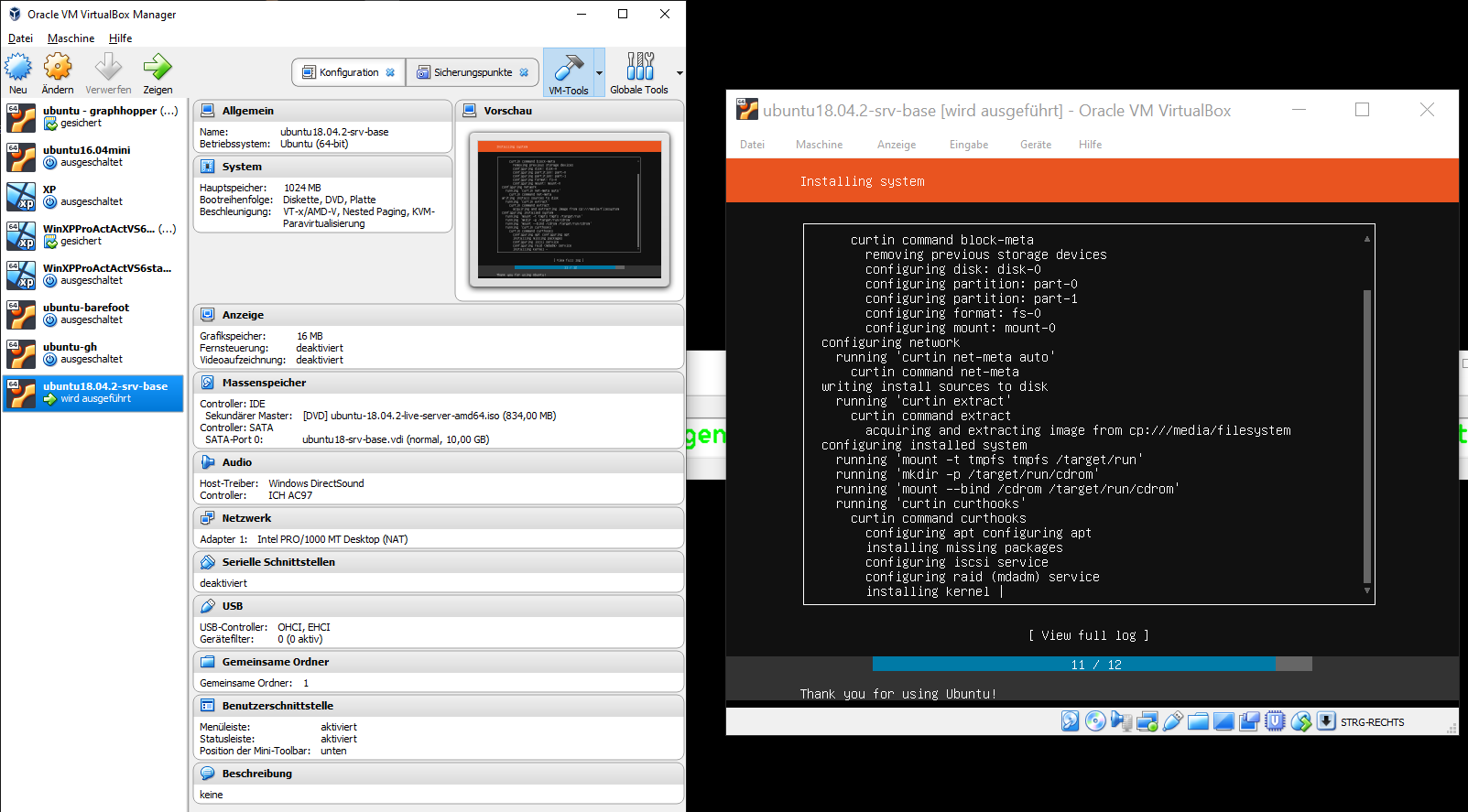Select the ubuntu-barefoot VM
The width and height of the screenshot is (1468, 812).
pos(93,314)
